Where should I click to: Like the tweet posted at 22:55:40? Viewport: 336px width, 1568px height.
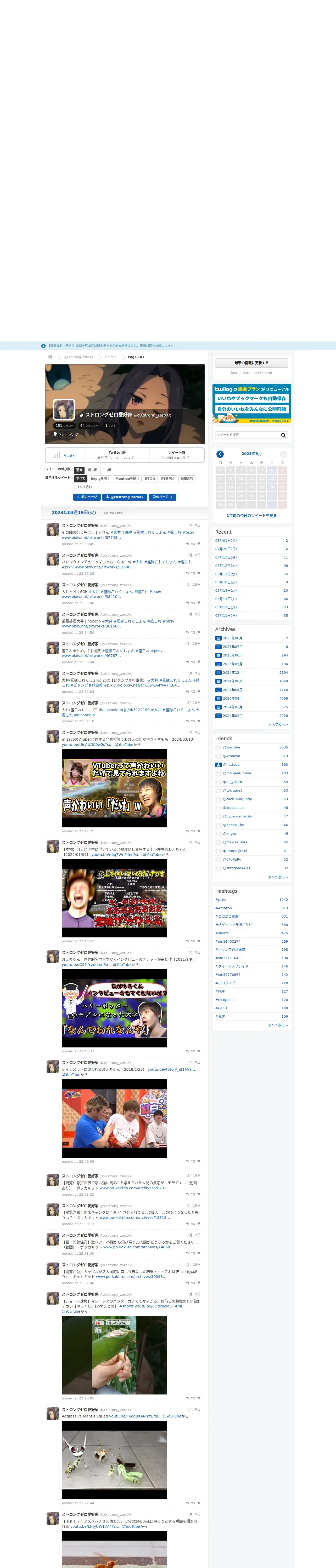pyautogui.click(x=199, y=603)
